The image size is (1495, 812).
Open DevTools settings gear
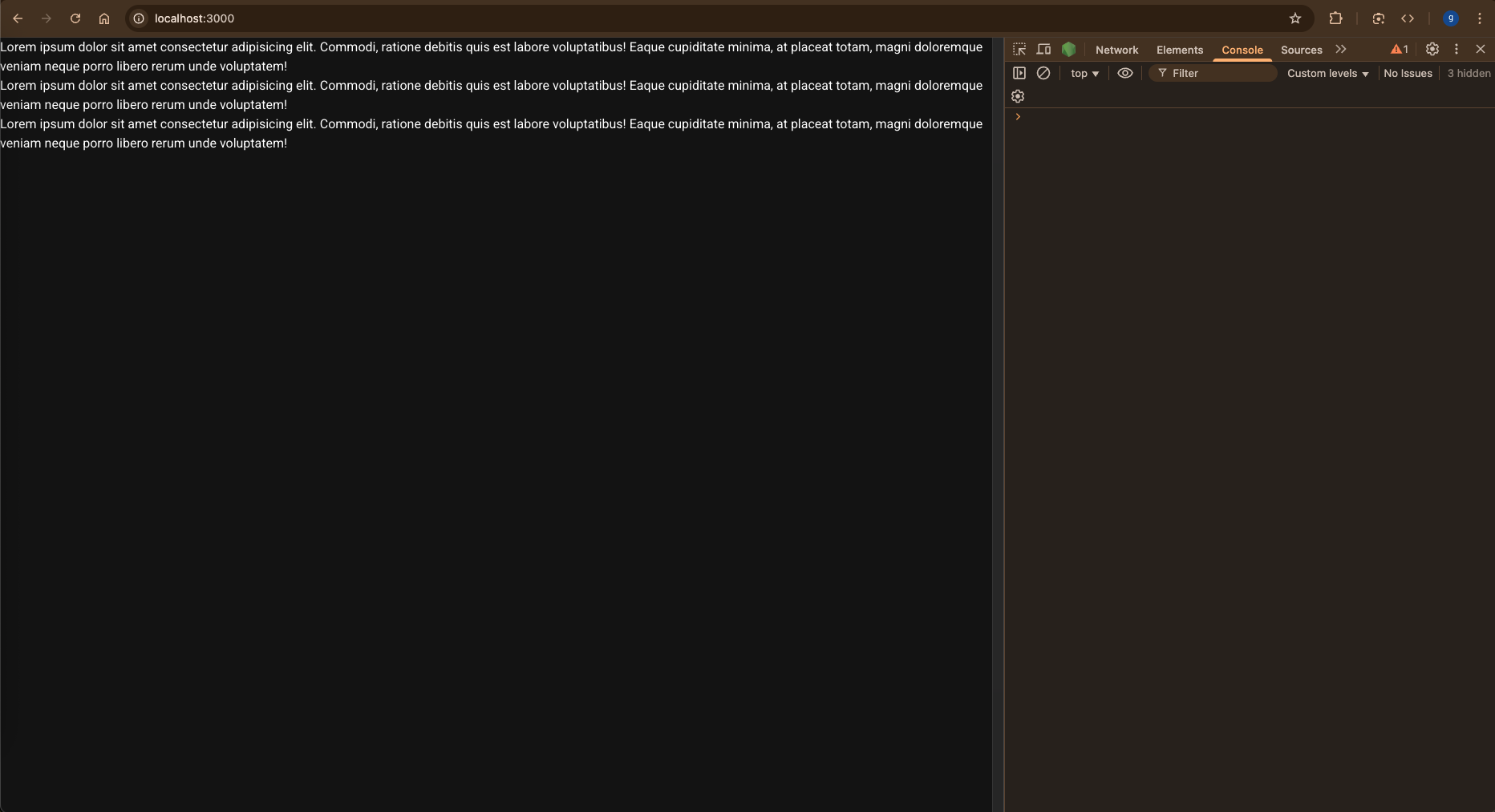1432,49
